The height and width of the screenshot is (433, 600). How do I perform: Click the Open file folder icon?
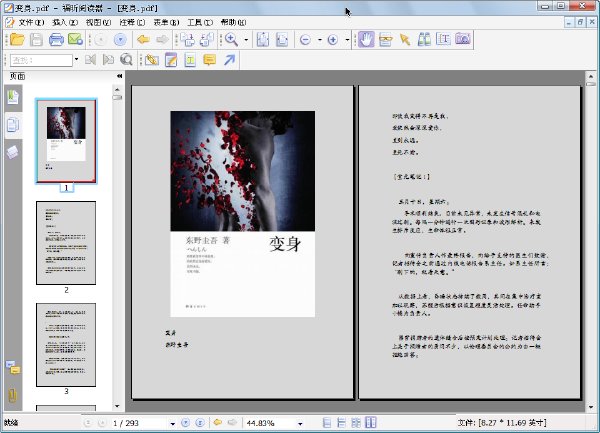click(x=17, y=39)
